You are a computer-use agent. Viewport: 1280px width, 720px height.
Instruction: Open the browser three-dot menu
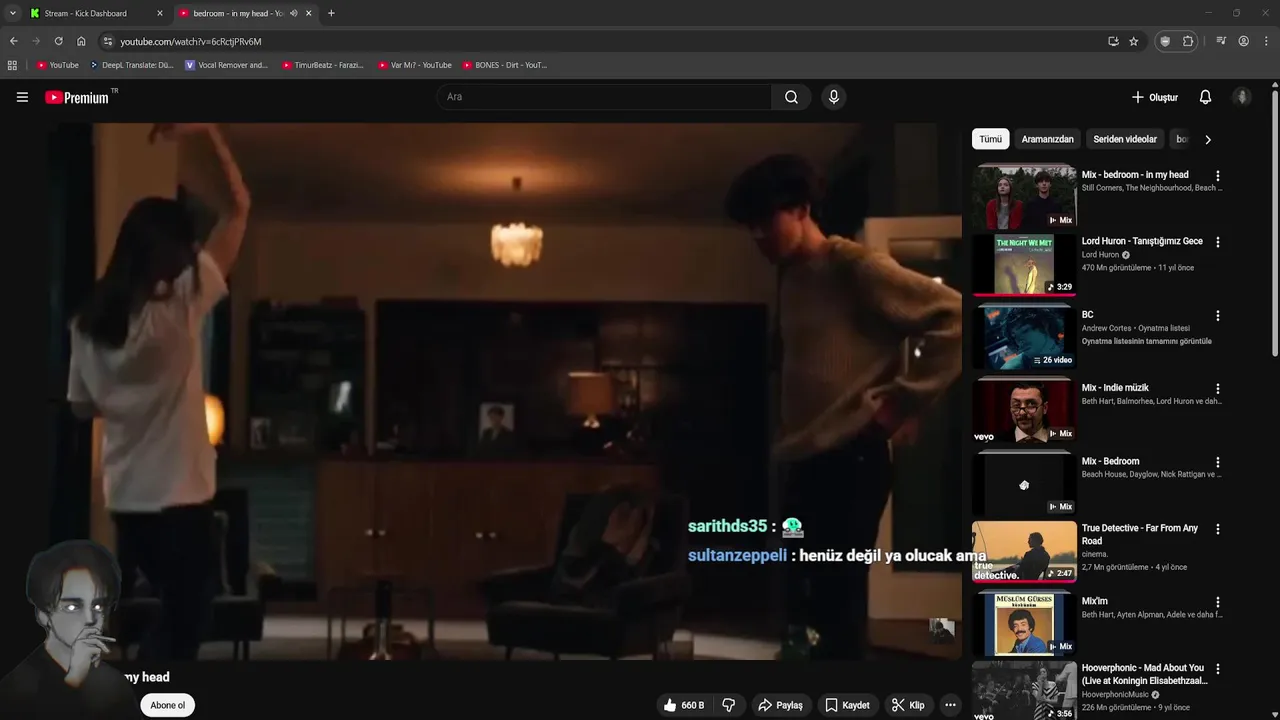[1266, 41]
